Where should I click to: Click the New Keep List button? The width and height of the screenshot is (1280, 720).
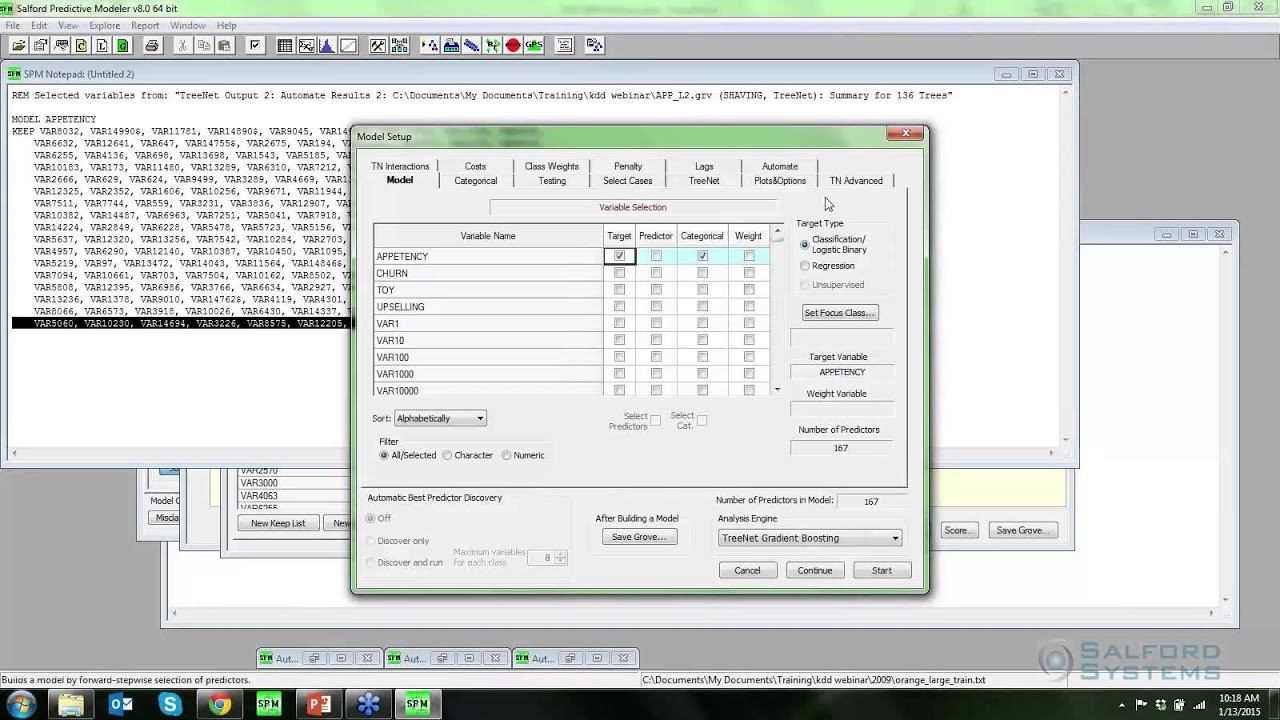tap(278, 523)
